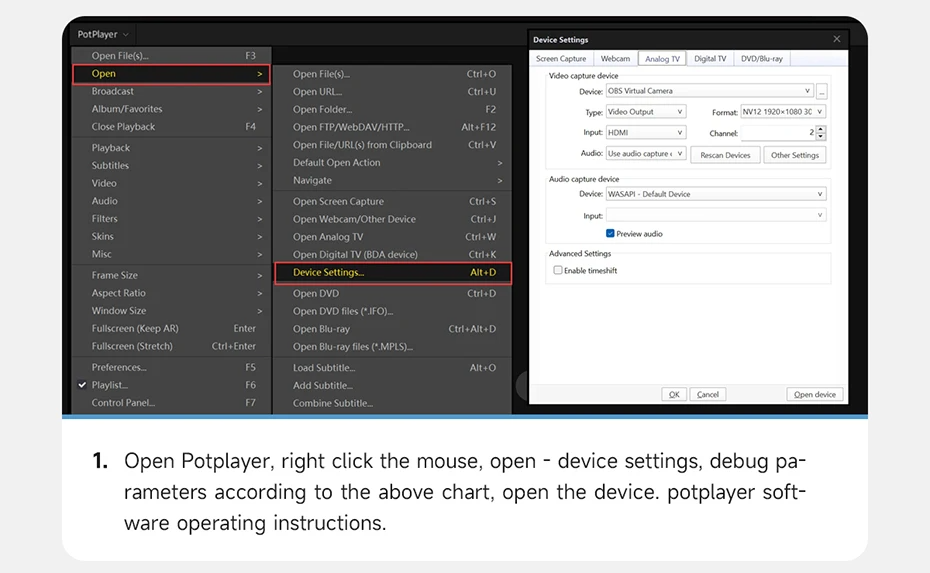The width and height of the screenshot is (930, 573).
Task: Select Open Blu-ray entry
Action: pos(393,329)
